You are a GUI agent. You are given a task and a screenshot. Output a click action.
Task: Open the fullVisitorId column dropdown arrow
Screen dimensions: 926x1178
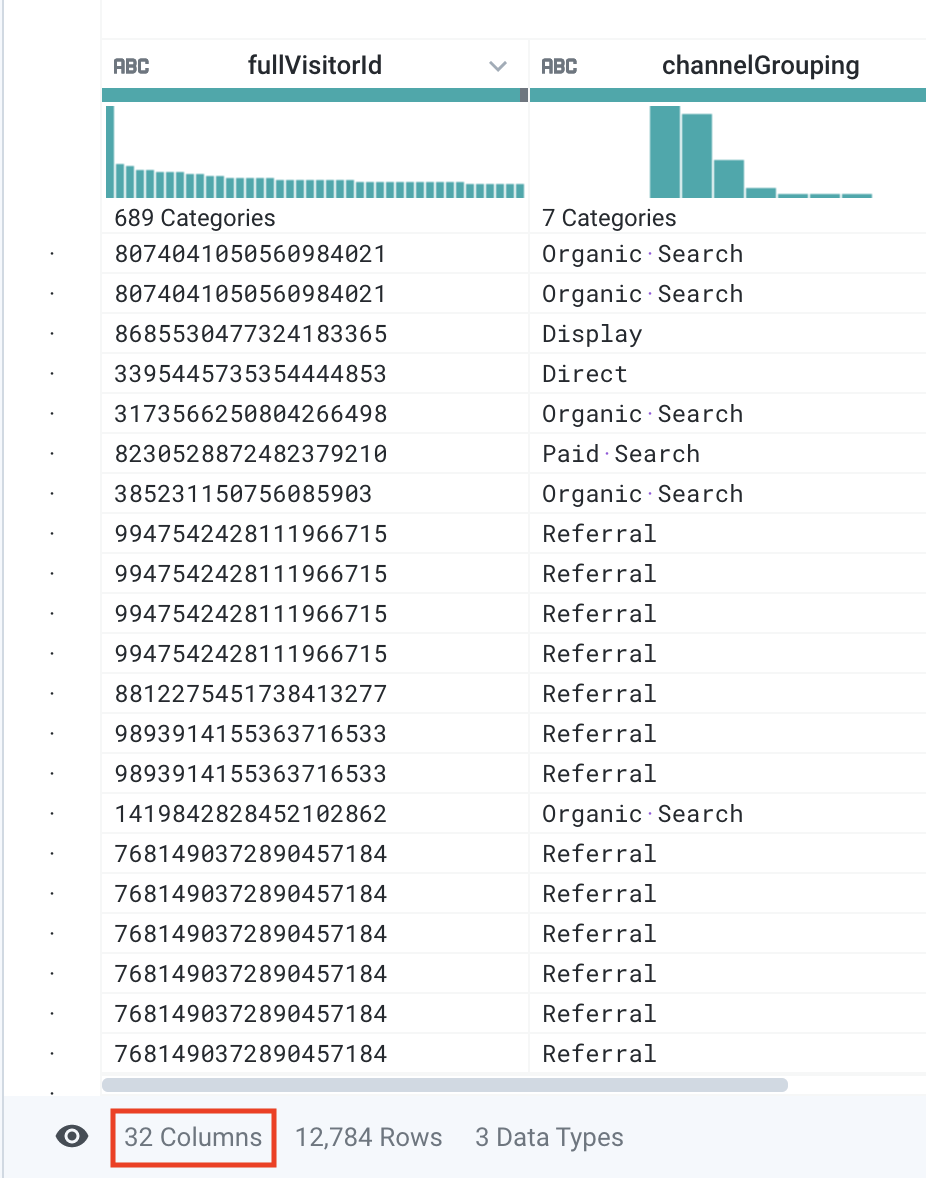point(497,67)
